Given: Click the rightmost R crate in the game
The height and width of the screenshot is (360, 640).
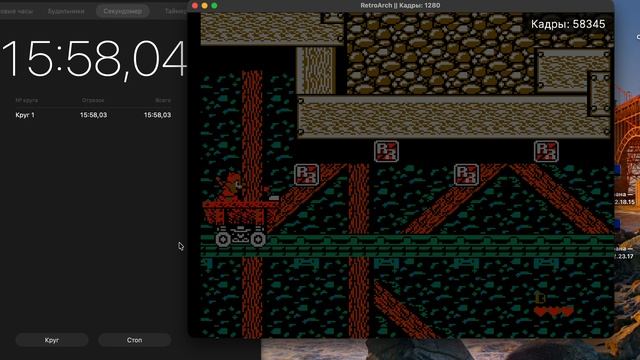Looking at the screenshot, I should click(546, 151).
